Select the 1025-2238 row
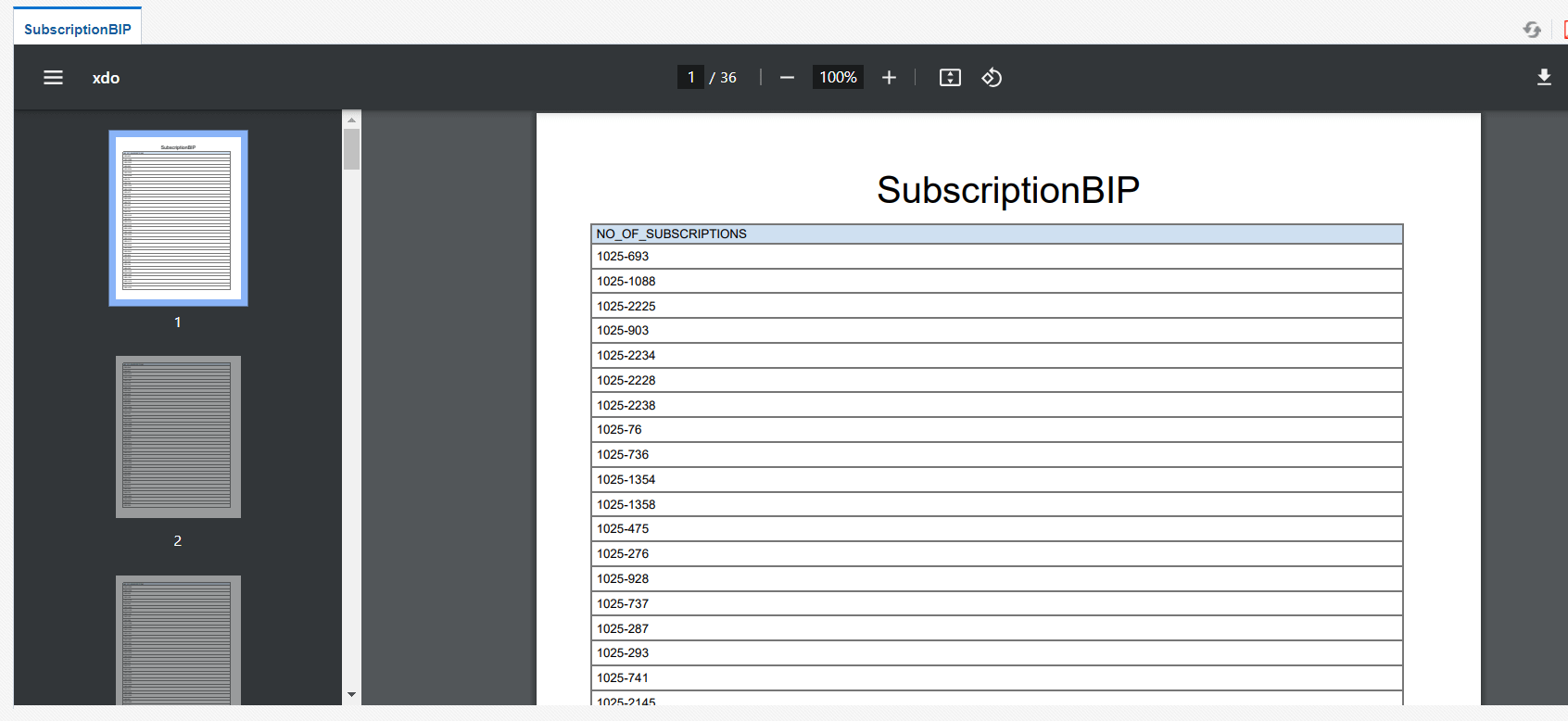Image resolution: width=1568 pixels, height=721 pixels. pos(997,405)
